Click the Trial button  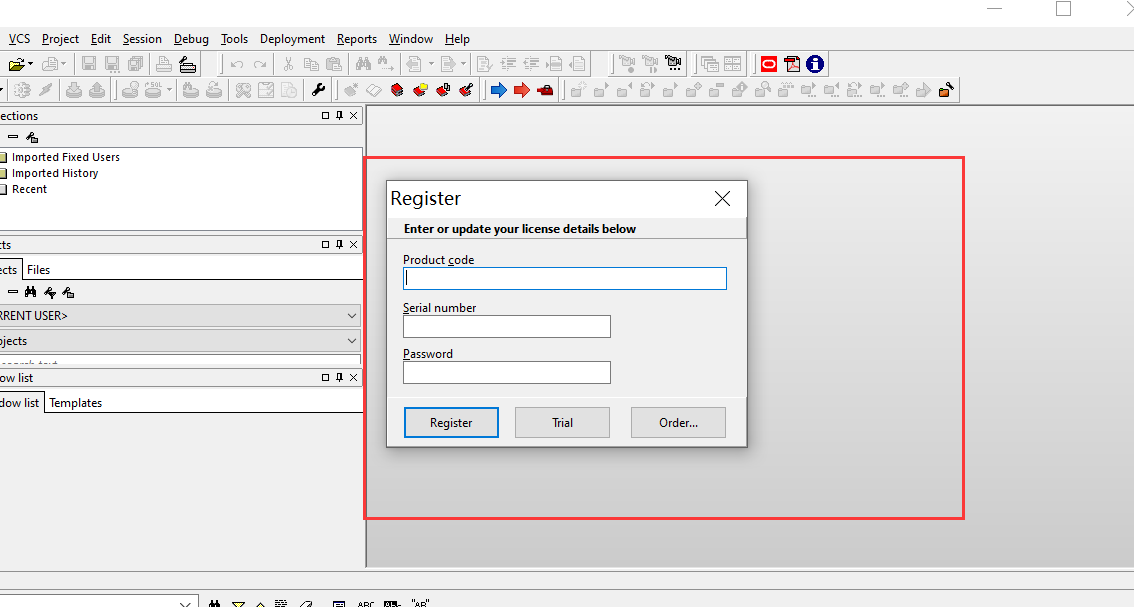pos(562,423)
